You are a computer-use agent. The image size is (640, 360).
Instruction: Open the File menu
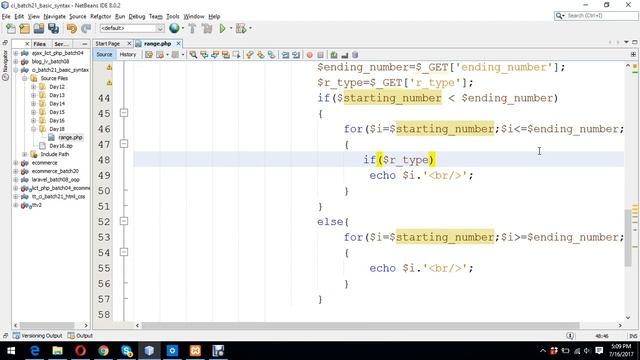6,16
